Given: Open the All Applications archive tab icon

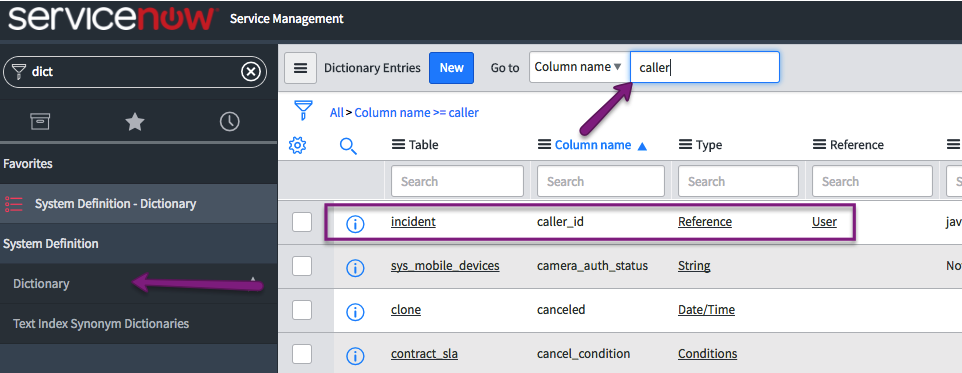Looking at the screenshot, I should (x=40, y=122).
